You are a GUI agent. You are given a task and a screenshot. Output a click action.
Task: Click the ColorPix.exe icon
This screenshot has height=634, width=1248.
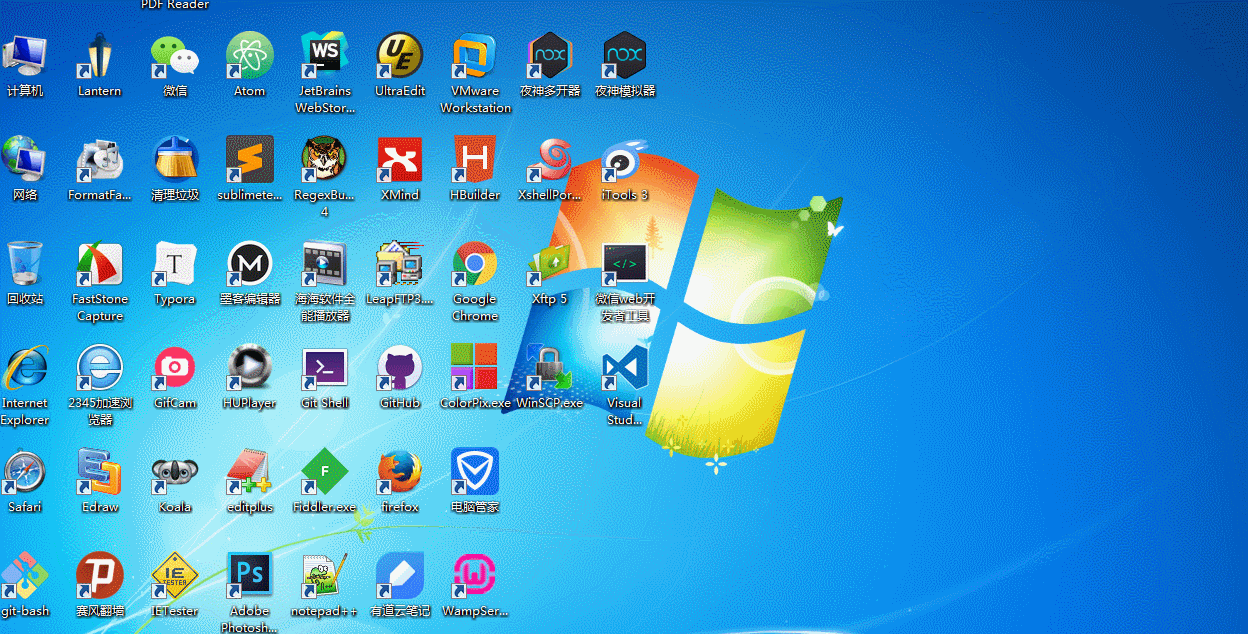[475, 368]
